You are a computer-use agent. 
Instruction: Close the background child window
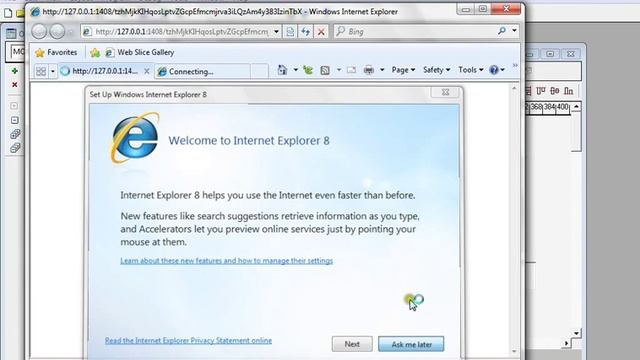click(x=571, y=54)
